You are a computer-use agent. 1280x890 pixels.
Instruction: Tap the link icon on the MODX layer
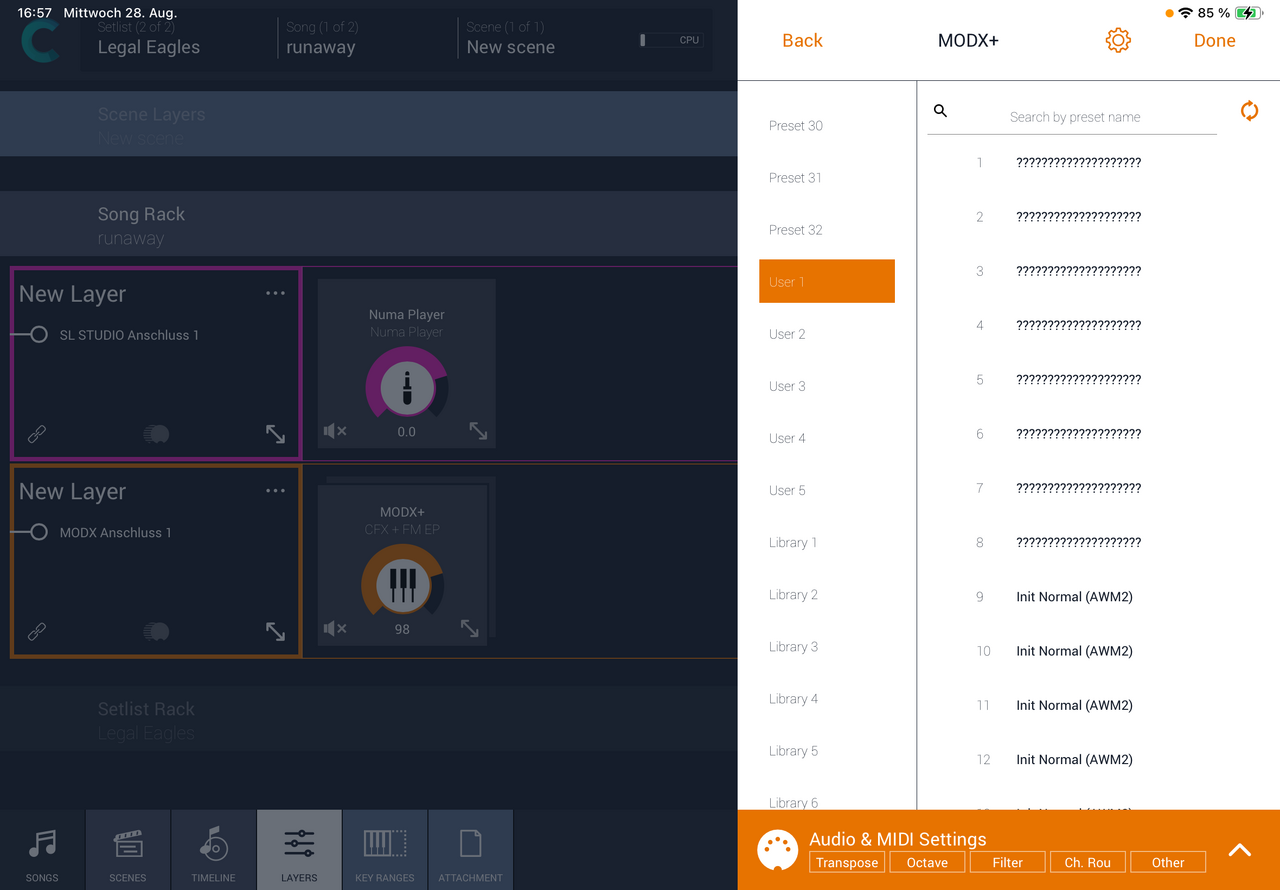pos(36,631)
